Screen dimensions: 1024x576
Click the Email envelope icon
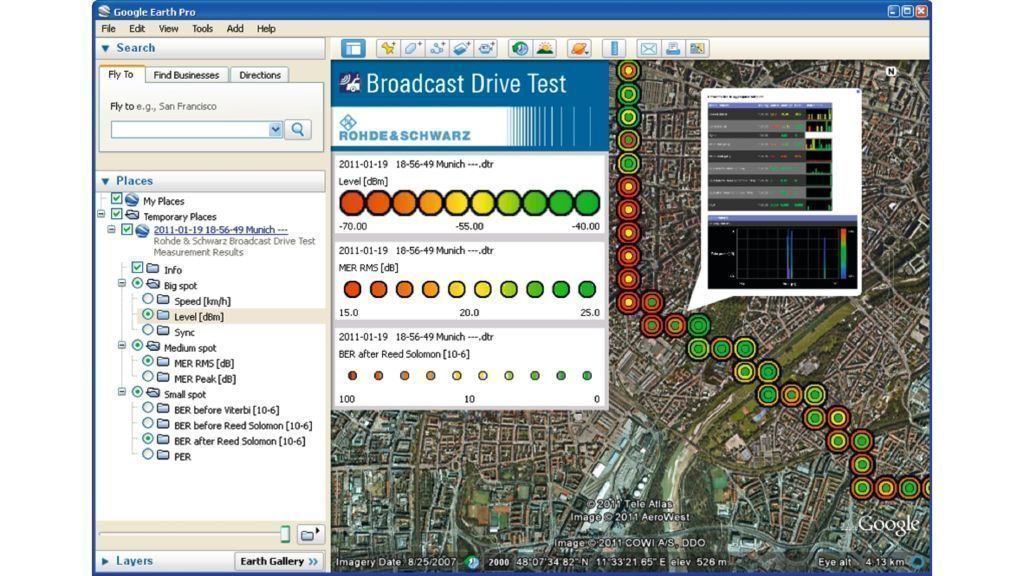[x=648, y=48]
